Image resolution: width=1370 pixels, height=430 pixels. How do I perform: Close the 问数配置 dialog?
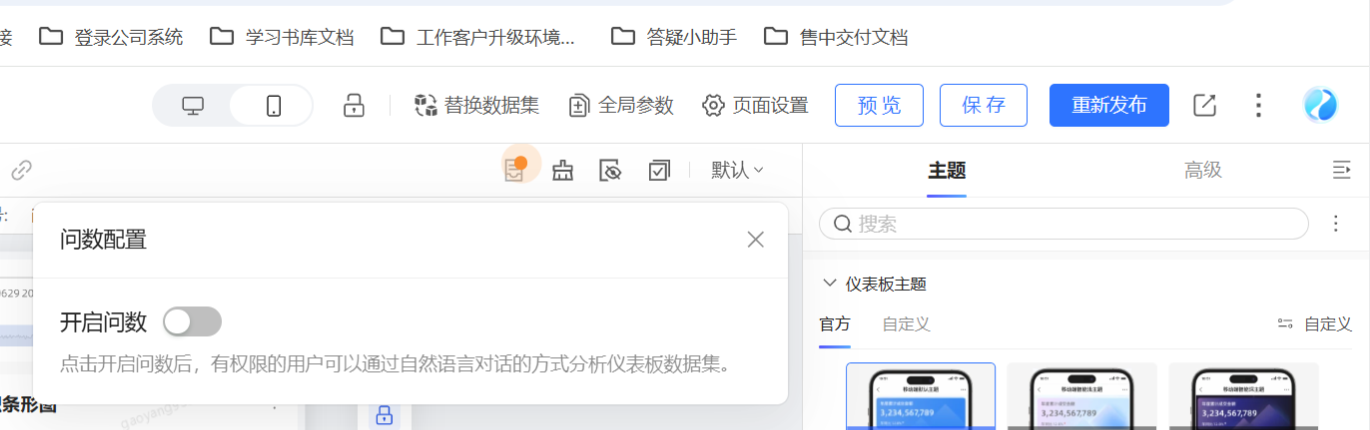click(x=756, y=239)
